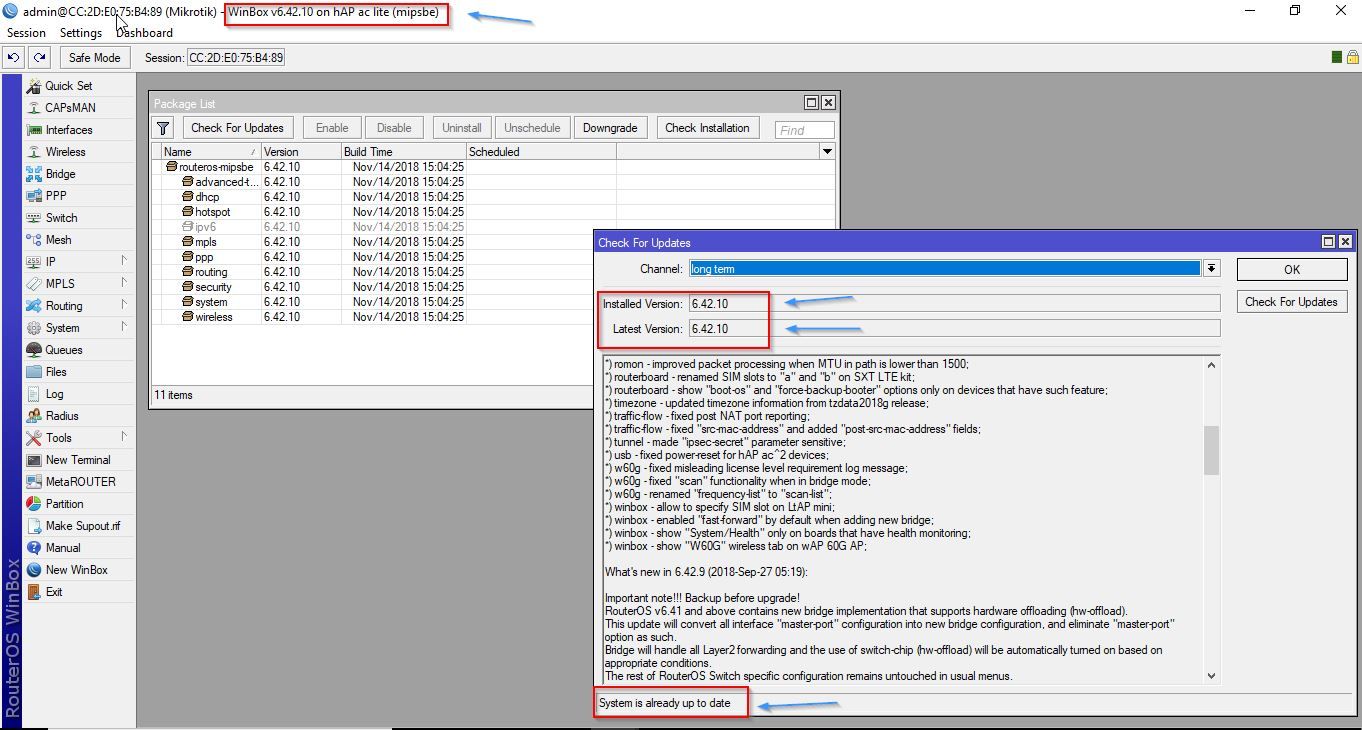Click the Disable package button
This screenshot has height=730, width=1362.
pyautogui.click(x=394, y=128)
